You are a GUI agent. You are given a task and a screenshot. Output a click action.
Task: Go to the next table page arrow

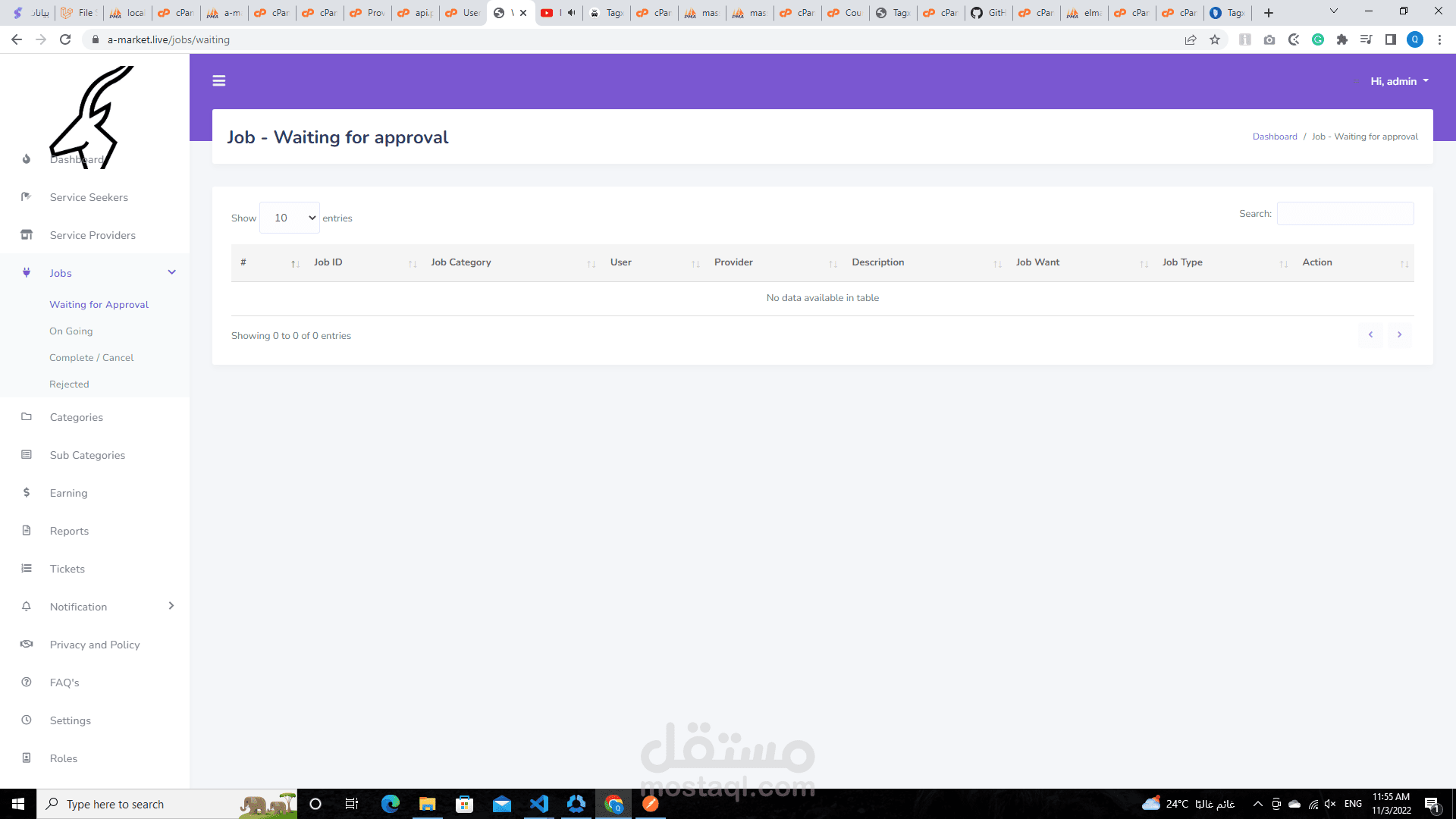coord(1400,334)
